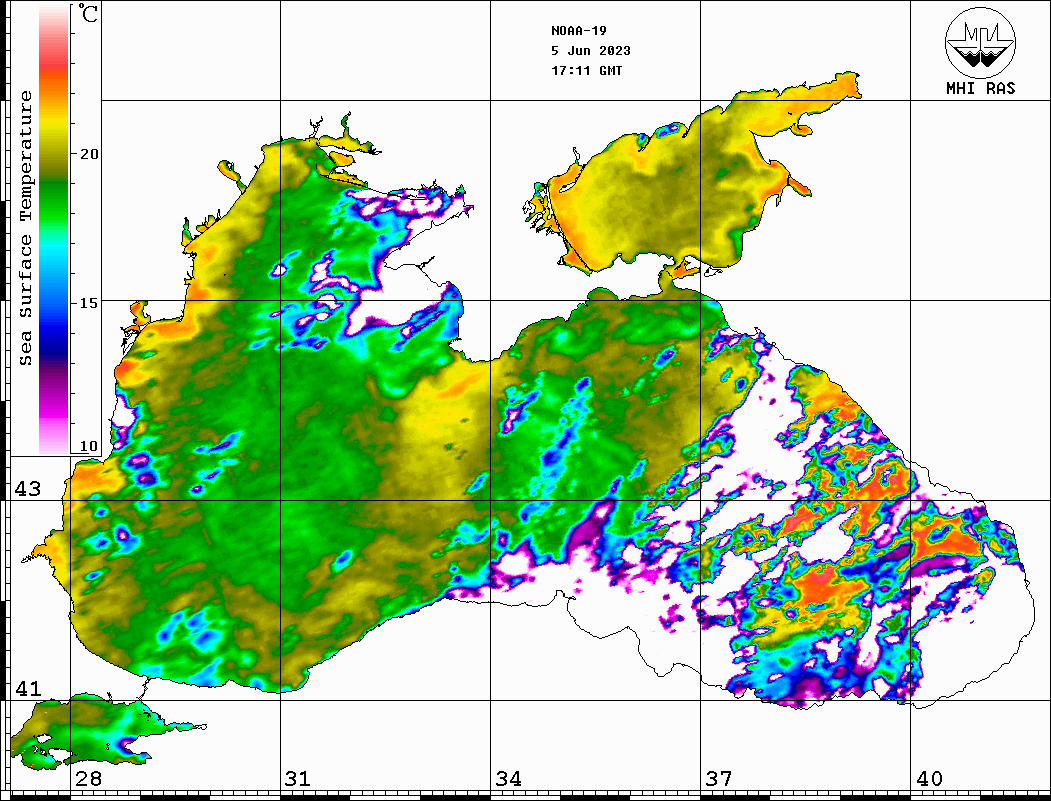Click the time text 17:11 GMT
1051x801 pixels.
586,70
